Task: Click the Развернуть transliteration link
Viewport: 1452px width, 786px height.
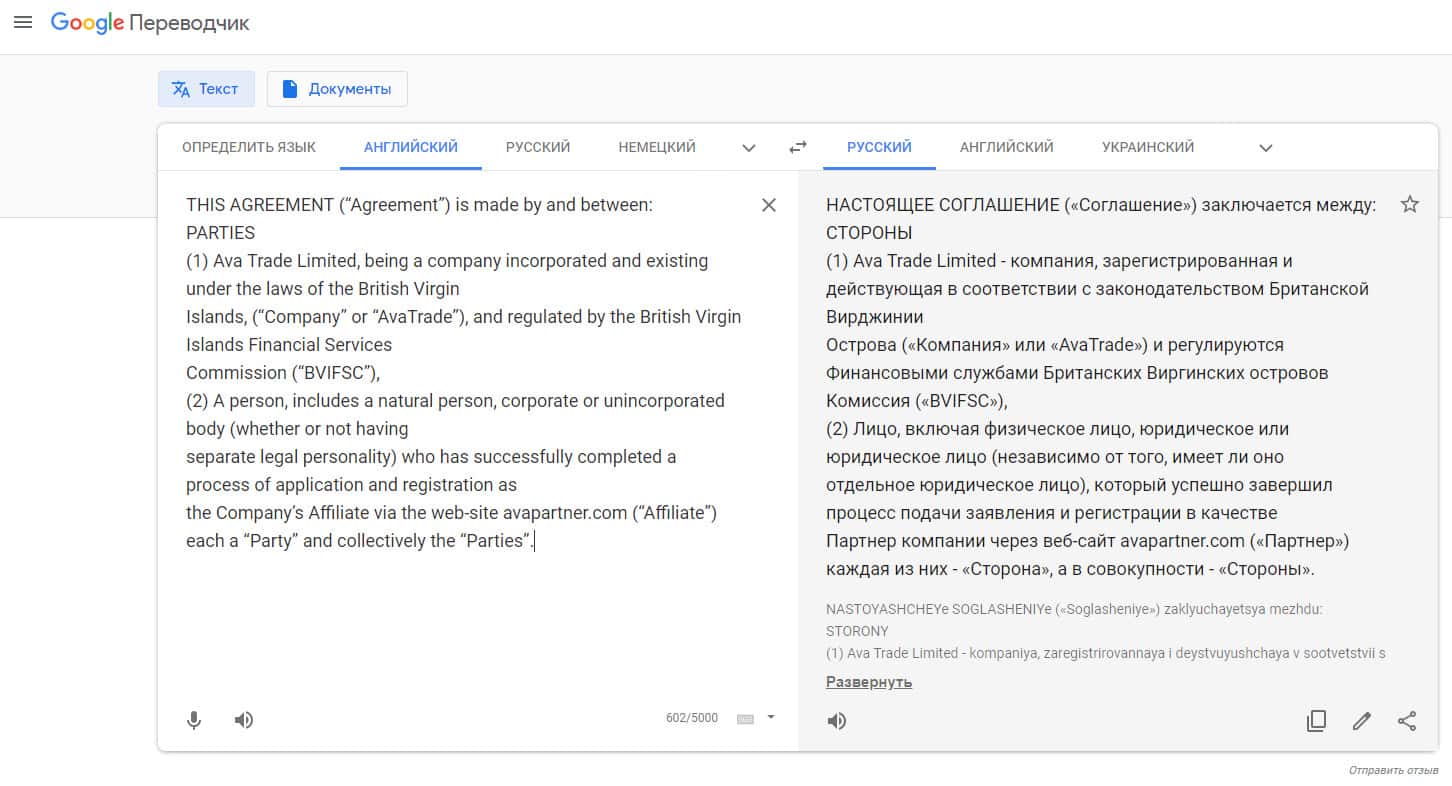Action: pos(869,682)
